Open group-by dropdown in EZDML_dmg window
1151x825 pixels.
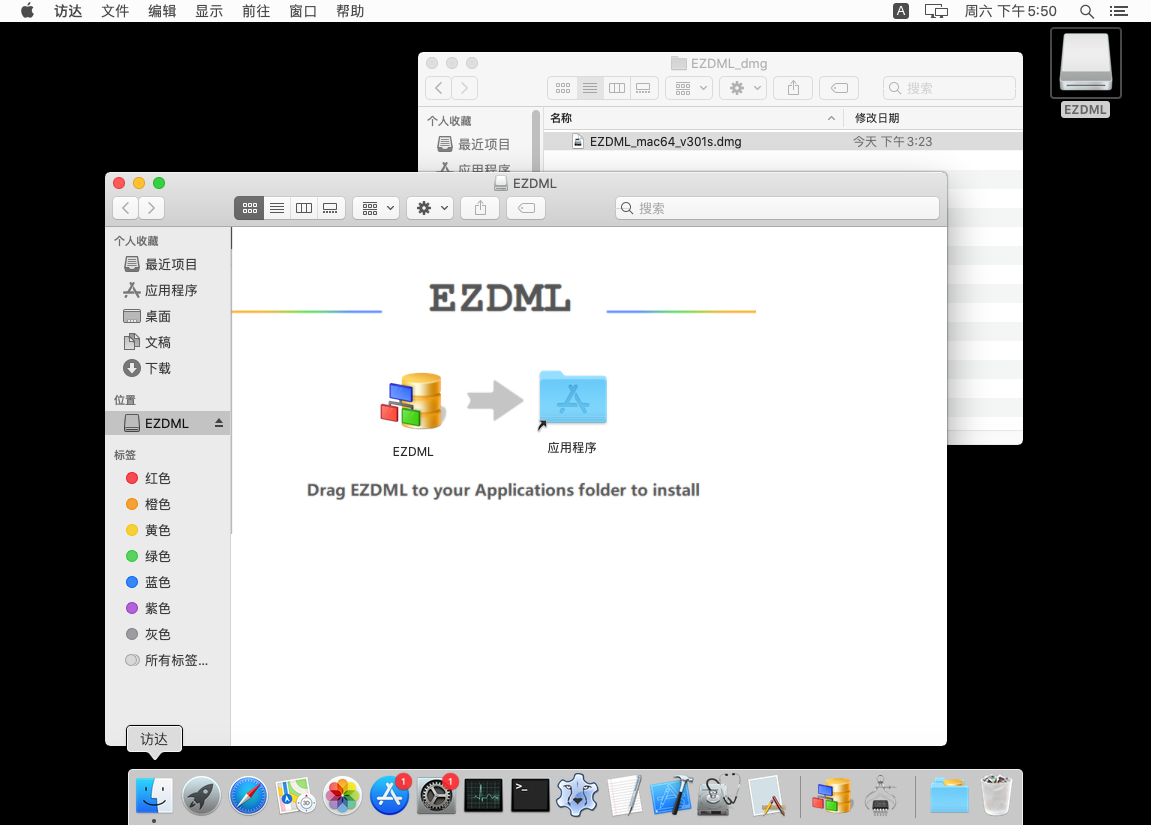coord(689,88)
